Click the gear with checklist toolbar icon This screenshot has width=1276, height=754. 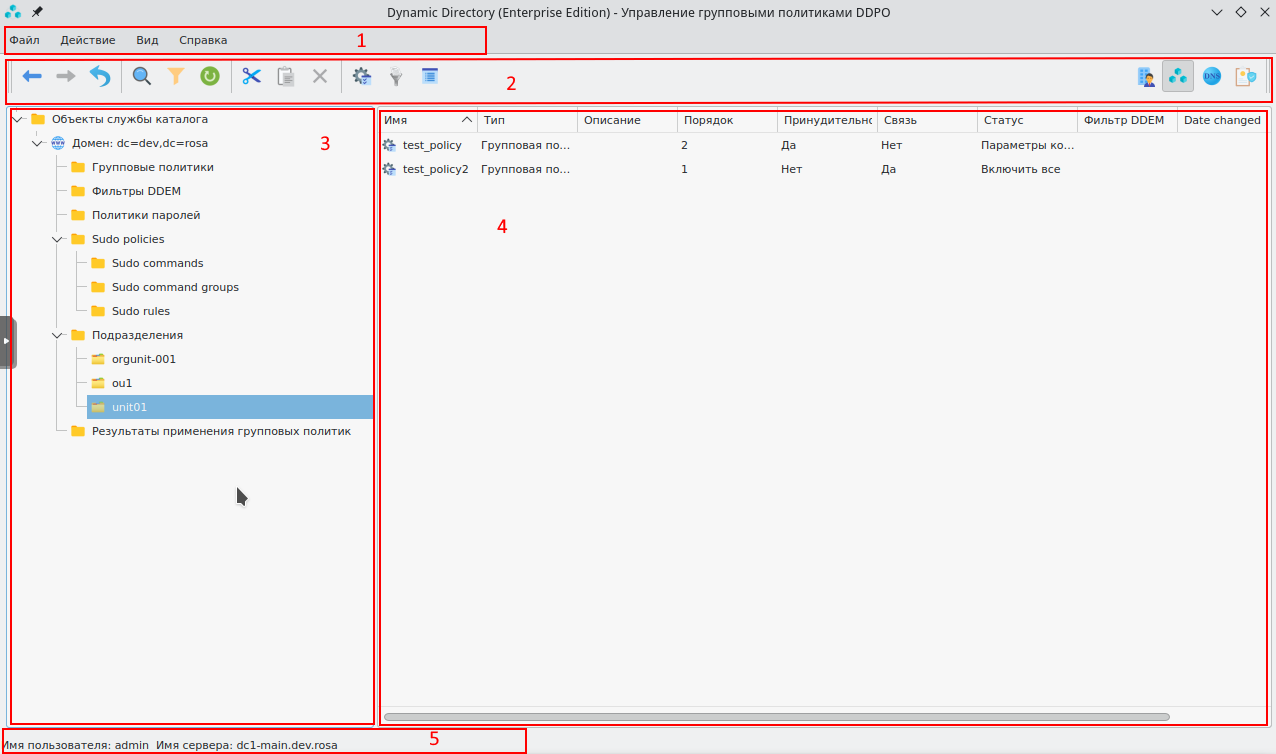362,76
